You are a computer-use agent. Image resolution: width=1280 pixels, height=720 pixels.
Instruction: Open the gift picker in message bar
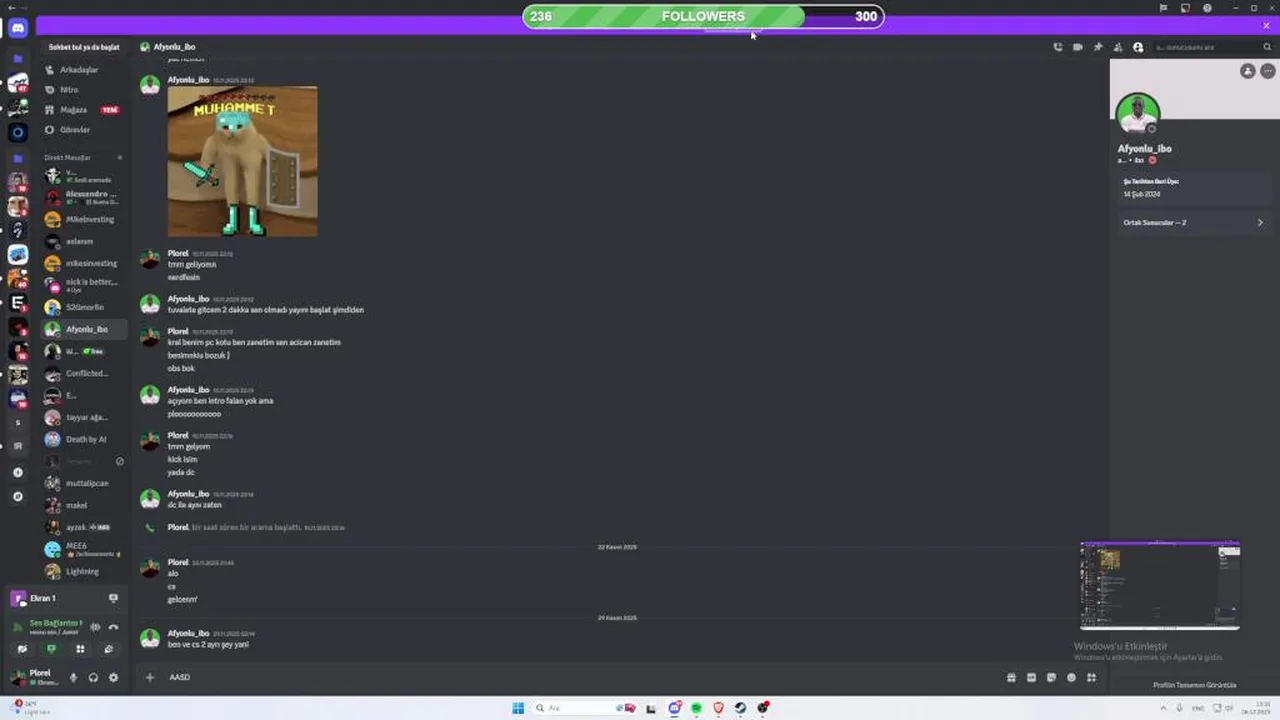point(1011,677)
